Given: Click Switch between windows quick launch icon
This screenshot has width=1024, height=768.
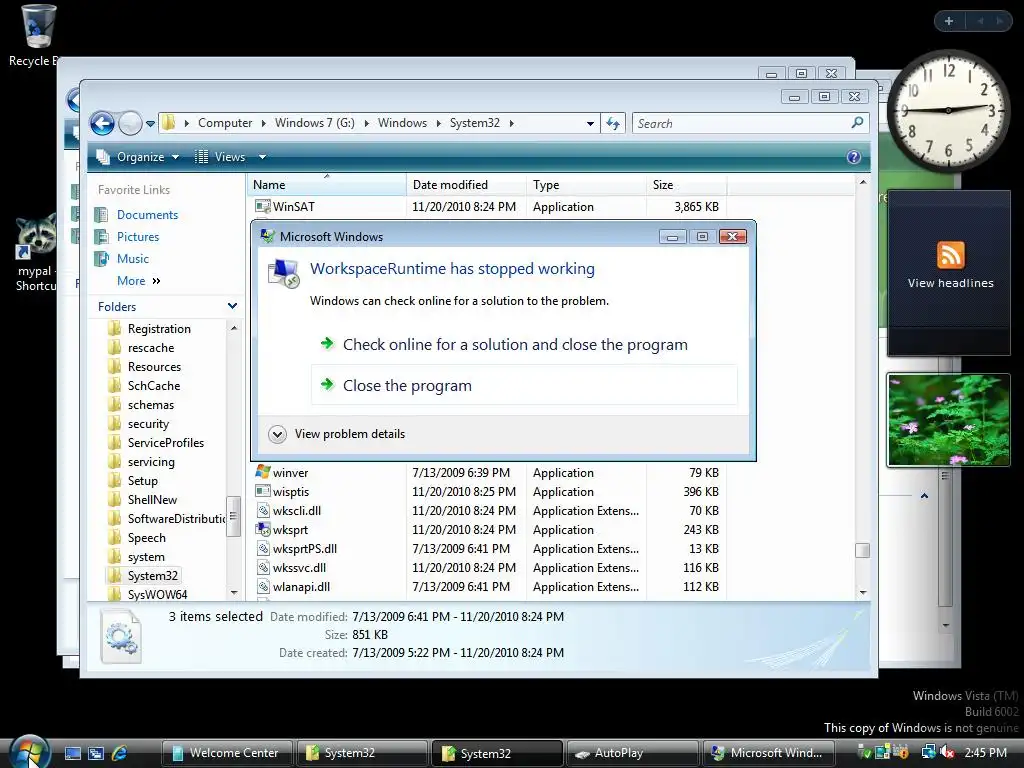Looking at the screenshot, I should click(x=96, y=754).
